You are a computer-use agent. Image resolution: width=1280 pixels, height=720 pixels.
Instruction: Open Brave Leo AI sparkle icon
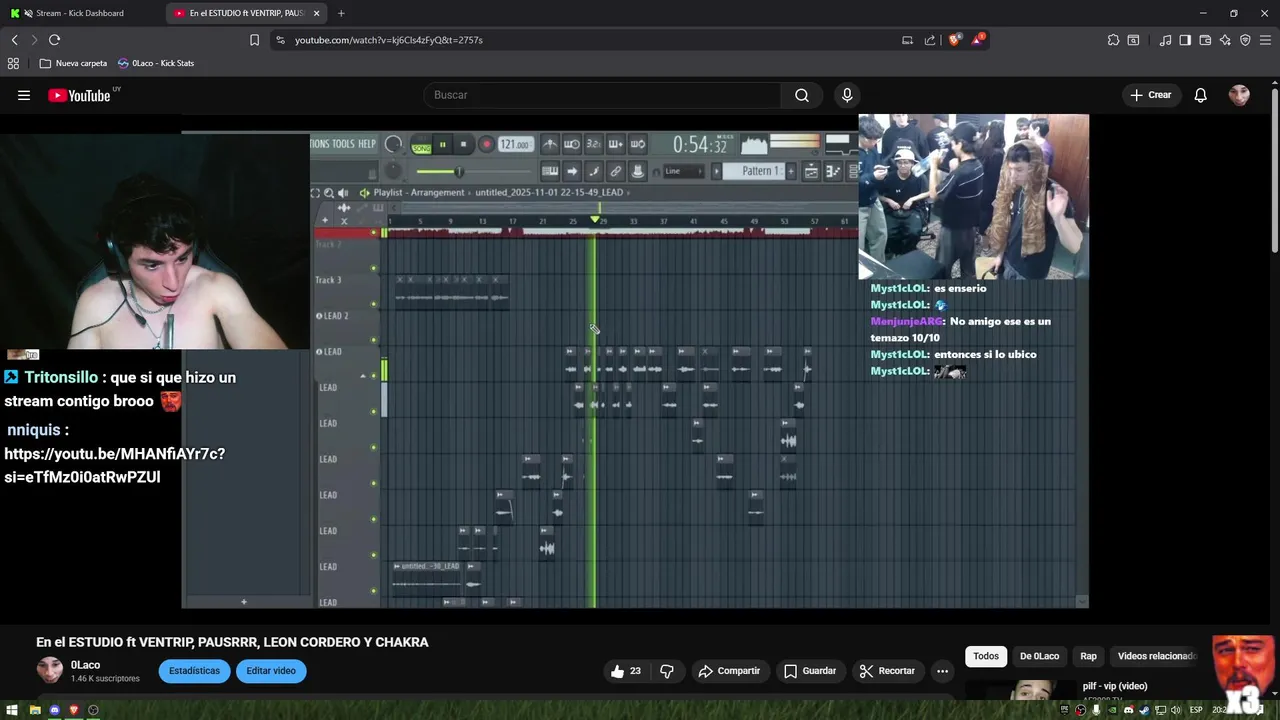point(1225,40)
